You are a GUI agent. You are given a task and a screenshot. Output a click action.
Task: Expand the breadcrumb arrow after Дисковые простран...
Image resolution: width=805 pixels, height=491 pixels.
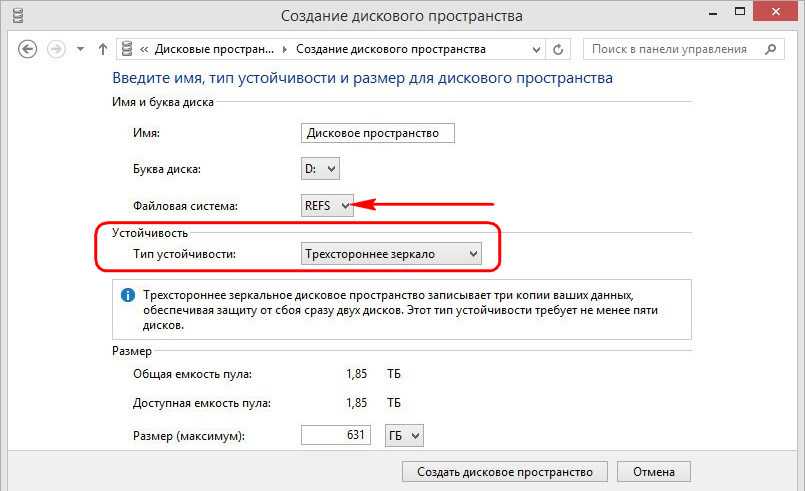285,49
